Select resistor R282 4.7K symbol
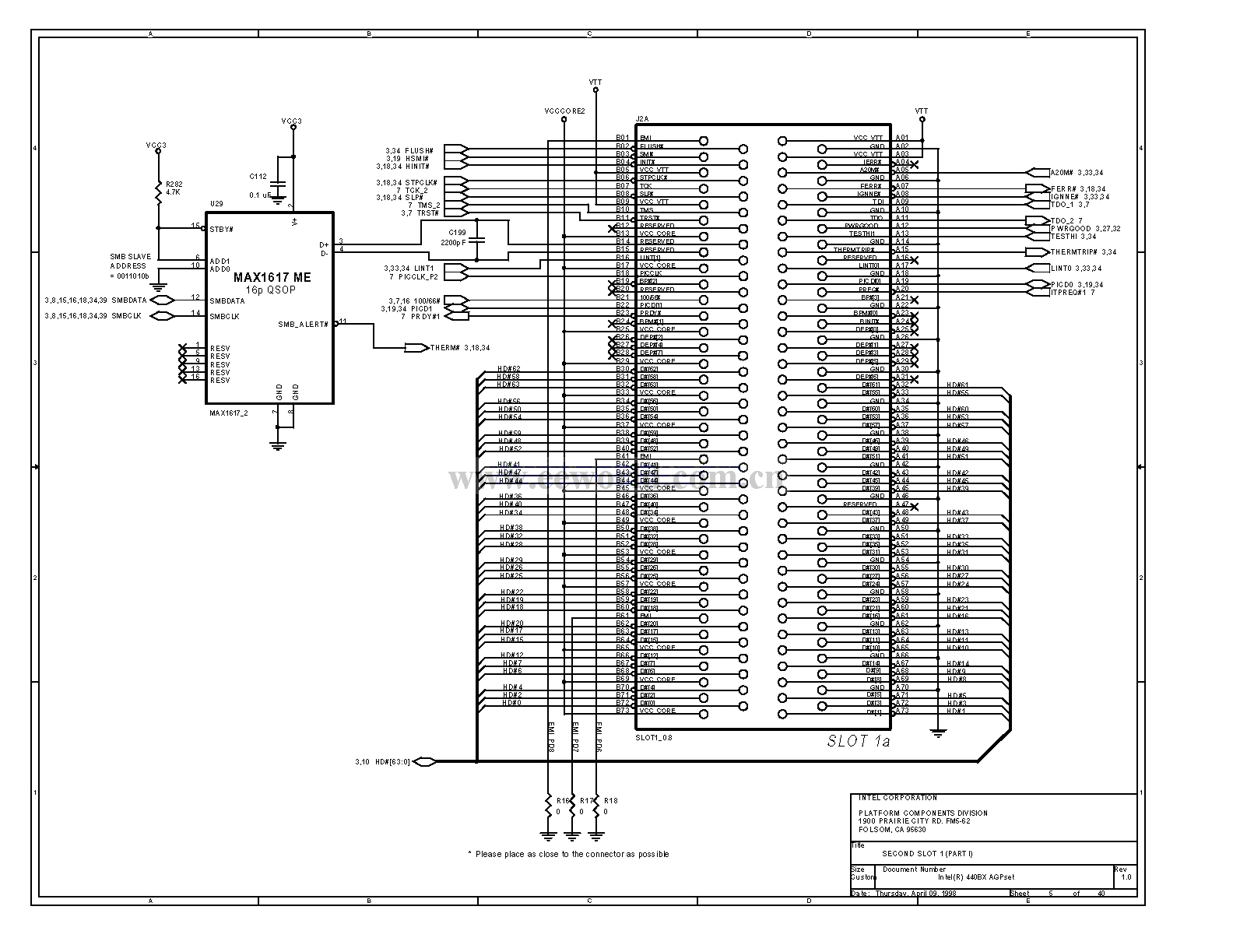This screenshot has width=1233, height=952. click(x=158, y=194)
